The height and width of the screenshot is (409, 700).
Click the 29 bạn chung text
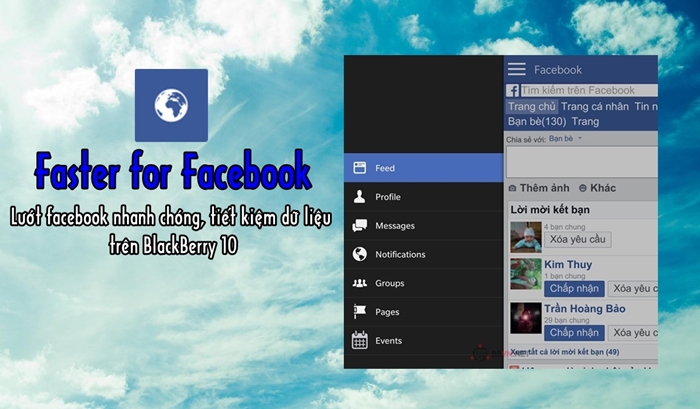[x=567, y=320]
